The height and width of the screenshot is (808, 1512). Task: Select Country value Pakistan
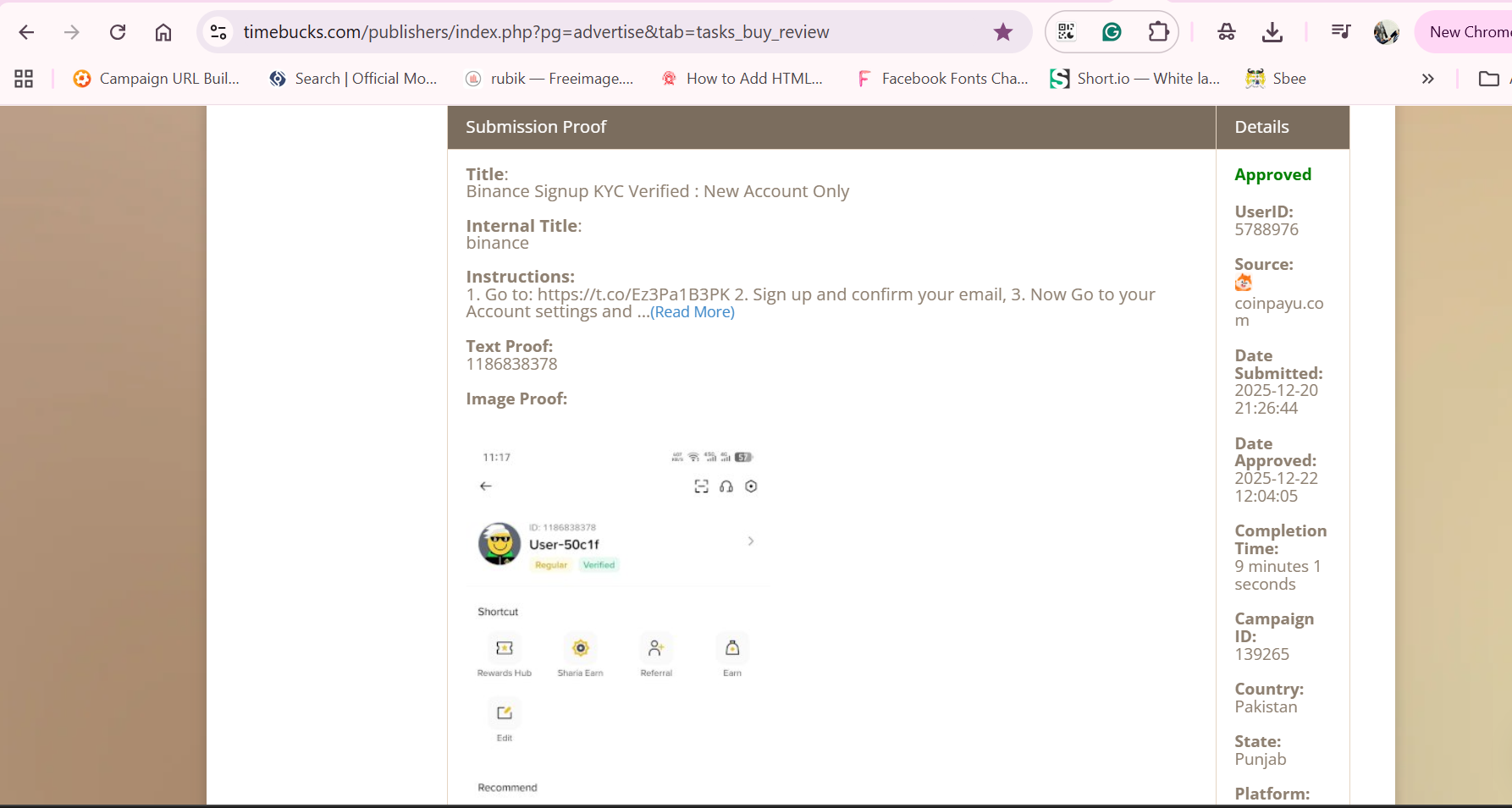click(x=1266, y=706)
